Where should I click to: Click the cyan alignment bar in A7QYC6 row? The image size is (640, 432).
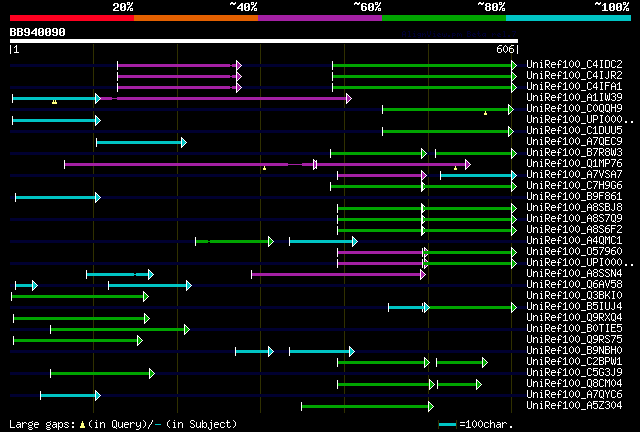point(70,396)
